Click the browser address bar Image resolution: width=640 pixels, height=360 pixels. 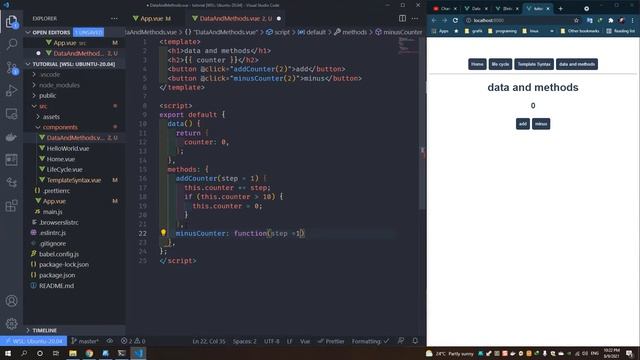pyautogui.click(x=518, y=20)
